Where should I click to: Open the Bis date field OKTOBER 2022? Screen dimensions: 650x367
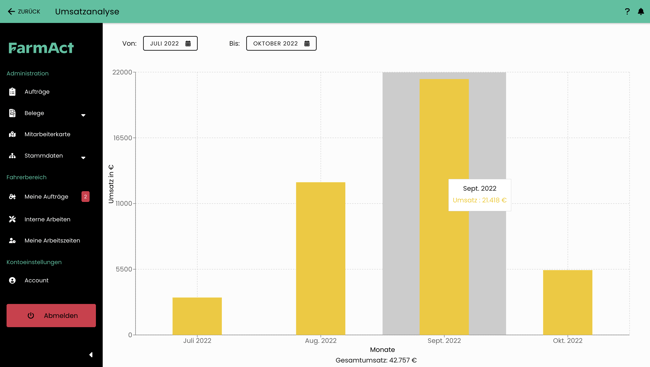281,44
